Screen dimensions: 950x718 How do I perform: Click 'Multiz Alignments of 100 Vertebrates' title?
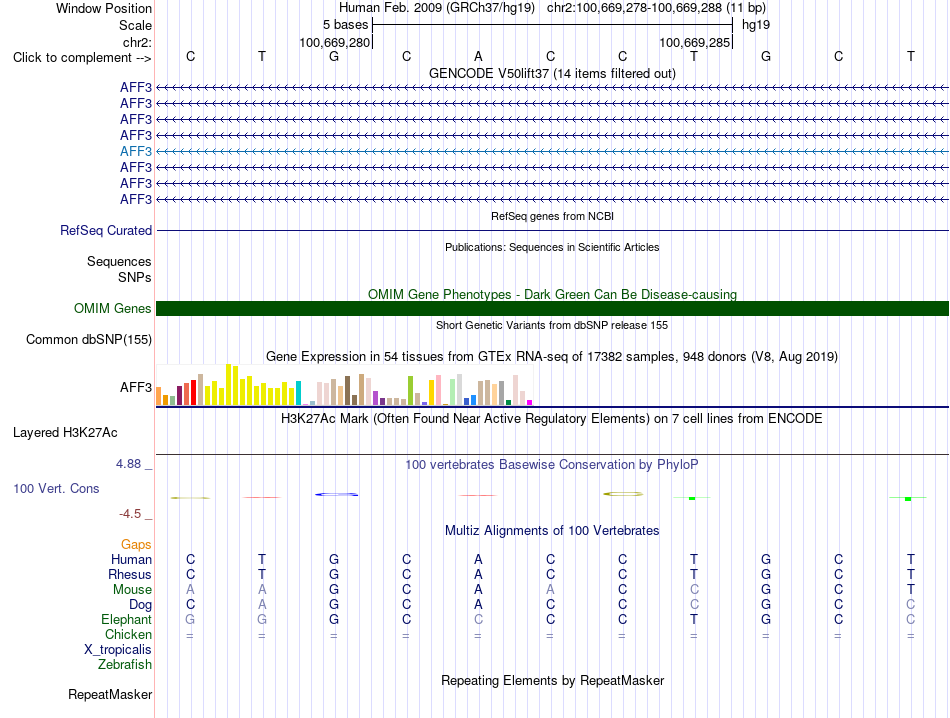552,531
